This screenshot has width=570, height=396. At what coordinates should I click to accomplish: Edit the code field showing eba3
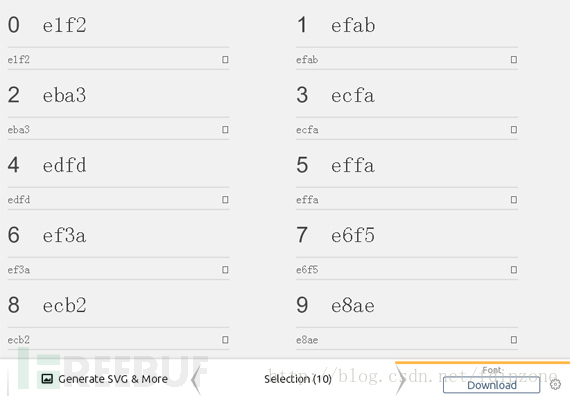pyautogui.click(x=113, y=129)
